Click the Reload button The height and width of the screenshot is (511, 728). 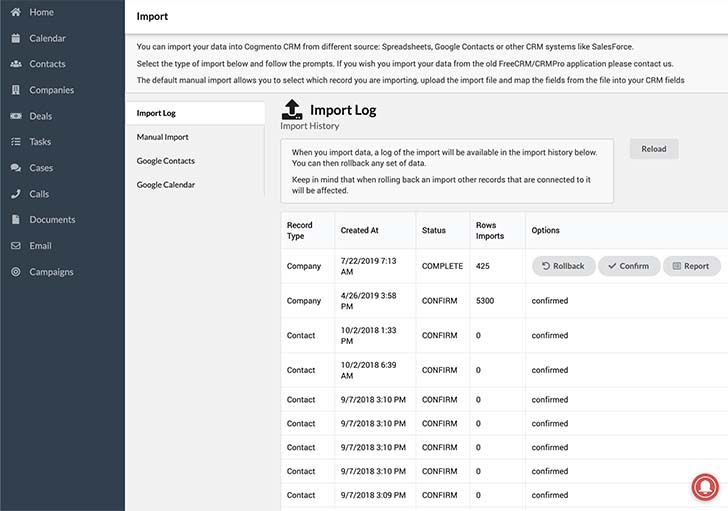tap(654, 149)
